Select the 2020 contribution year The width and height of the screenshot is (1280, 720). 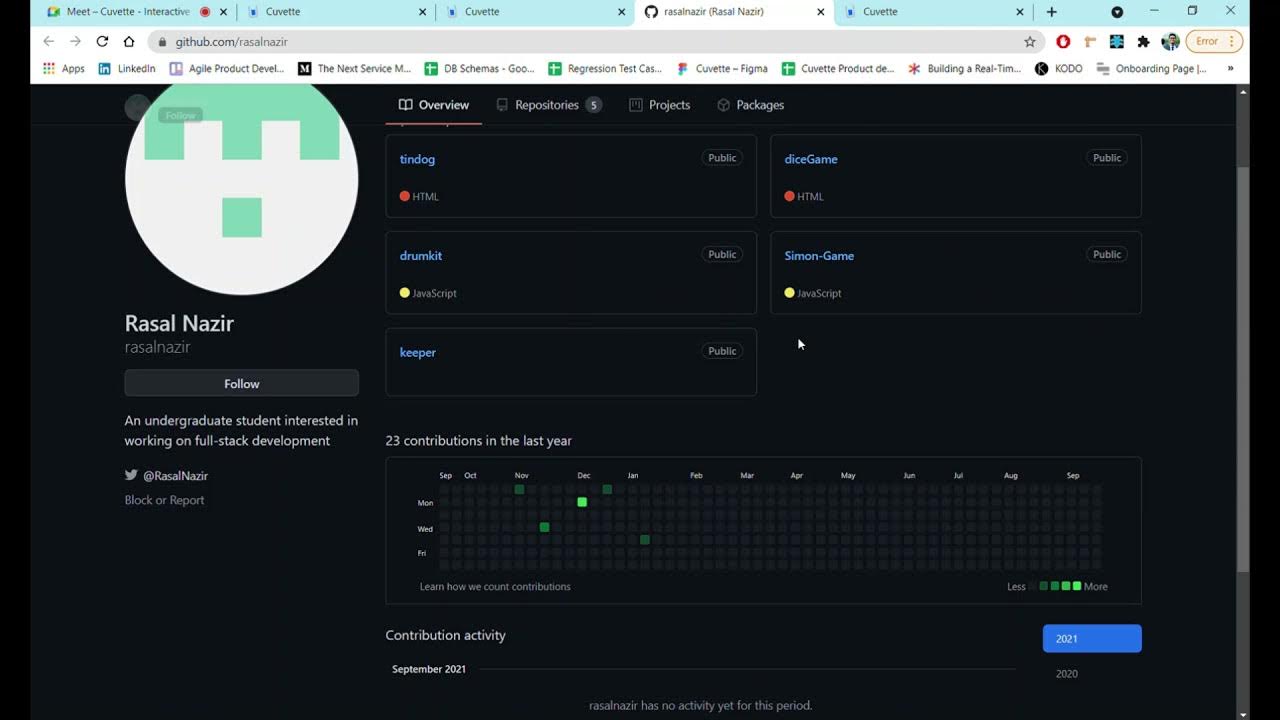[x=1067, y=674]
